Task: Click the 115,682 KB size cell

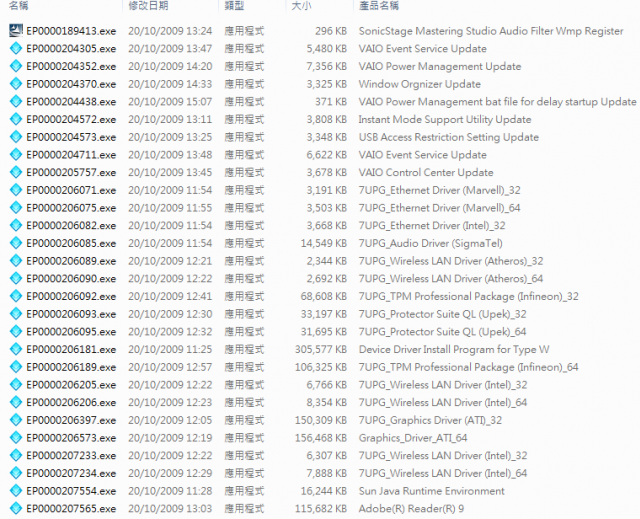Action: (x=321, y=508)
